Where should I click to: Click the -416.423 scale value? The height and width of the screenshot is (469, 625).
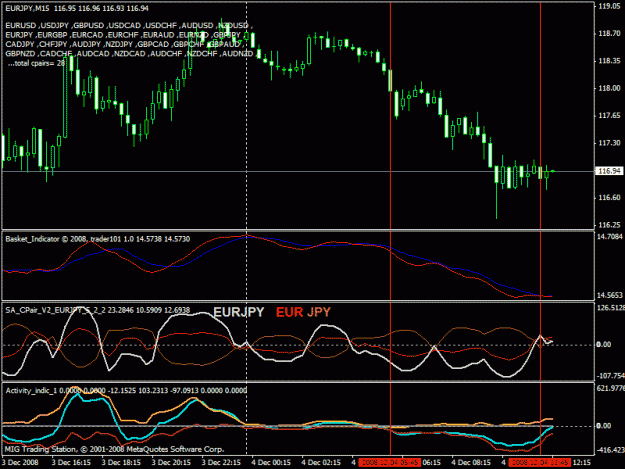[610, 450]
